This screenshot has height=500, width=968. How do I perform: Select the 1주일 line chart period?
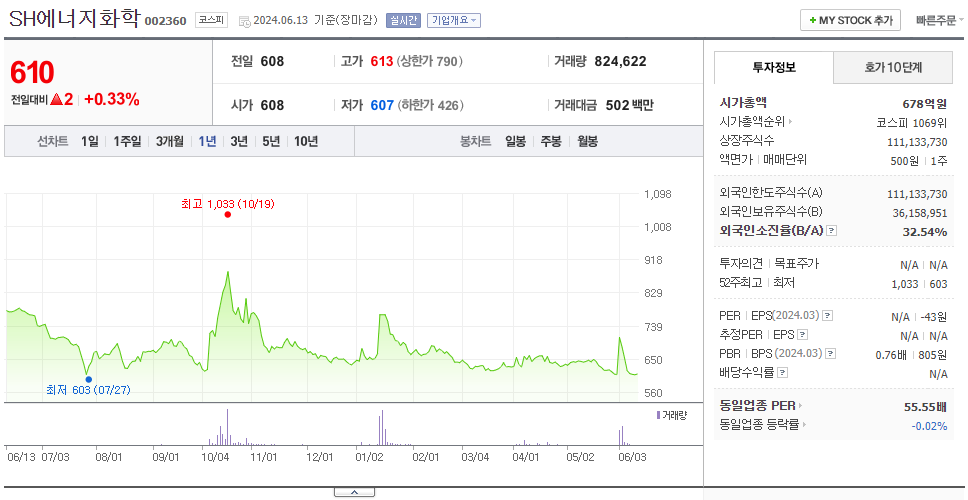[127, 141]
